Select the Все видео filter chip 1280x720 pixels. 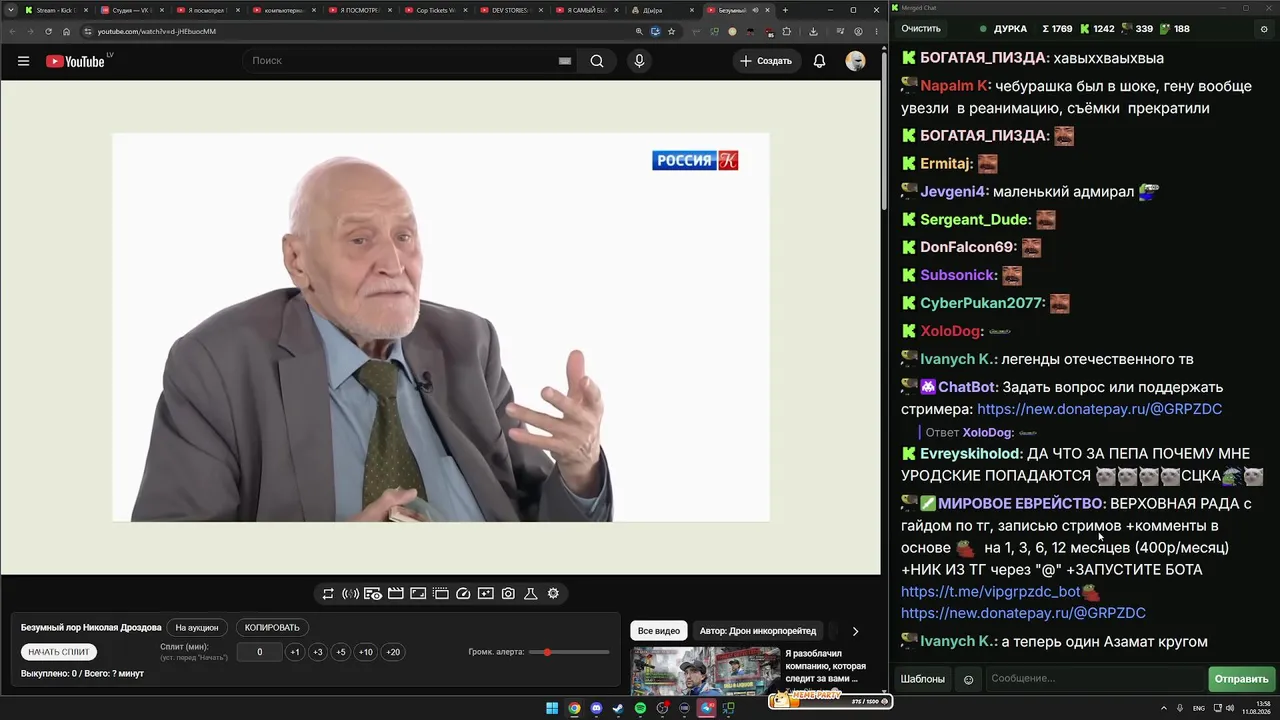tap(659, 631)
